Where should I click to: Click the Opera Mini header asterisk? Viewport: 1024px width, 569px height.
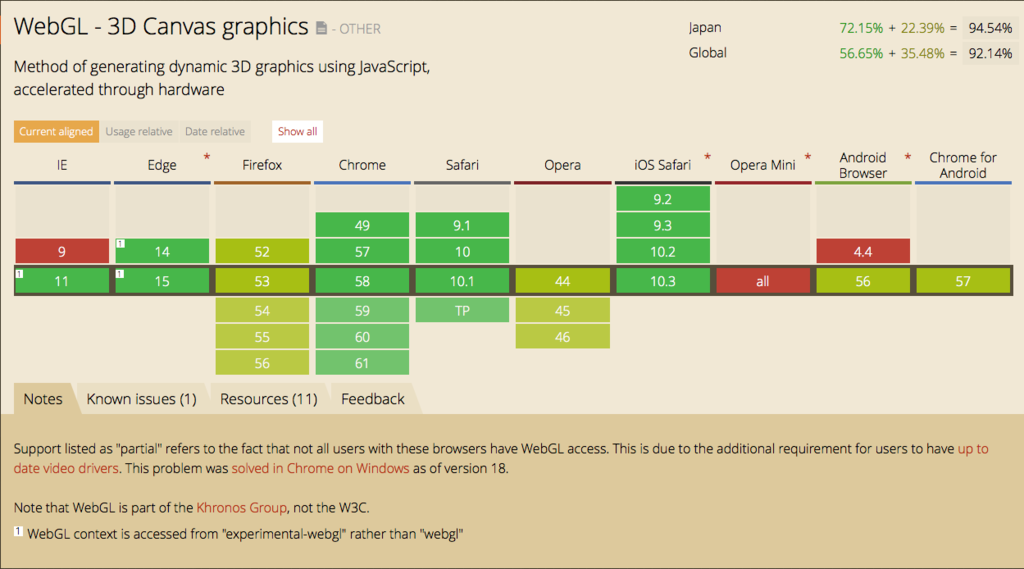tap(808, 157)
